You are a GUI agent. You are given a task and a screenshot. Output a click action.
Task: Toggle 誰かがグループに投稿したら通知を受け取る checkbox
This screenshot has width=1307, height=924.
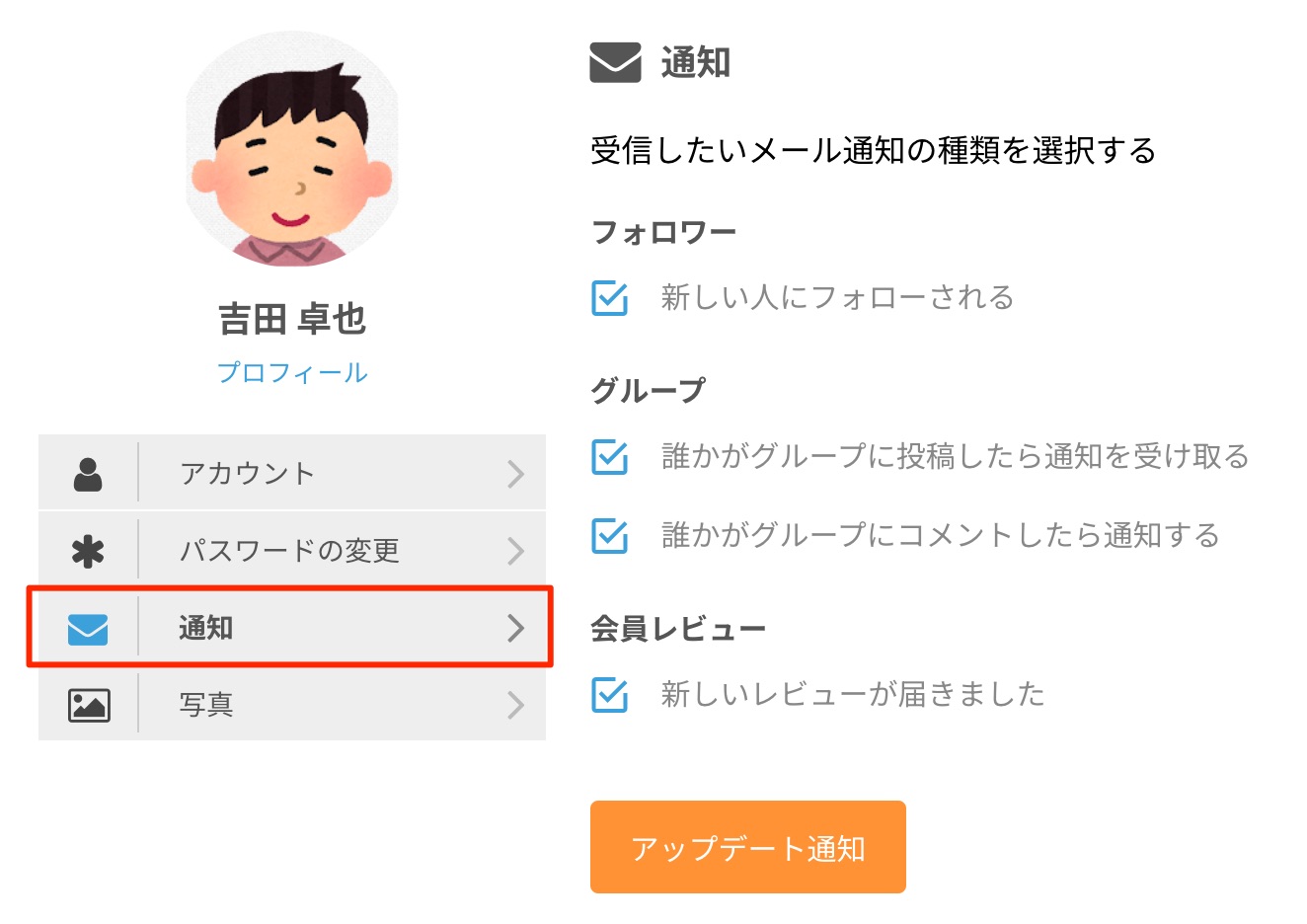(610, 457)
